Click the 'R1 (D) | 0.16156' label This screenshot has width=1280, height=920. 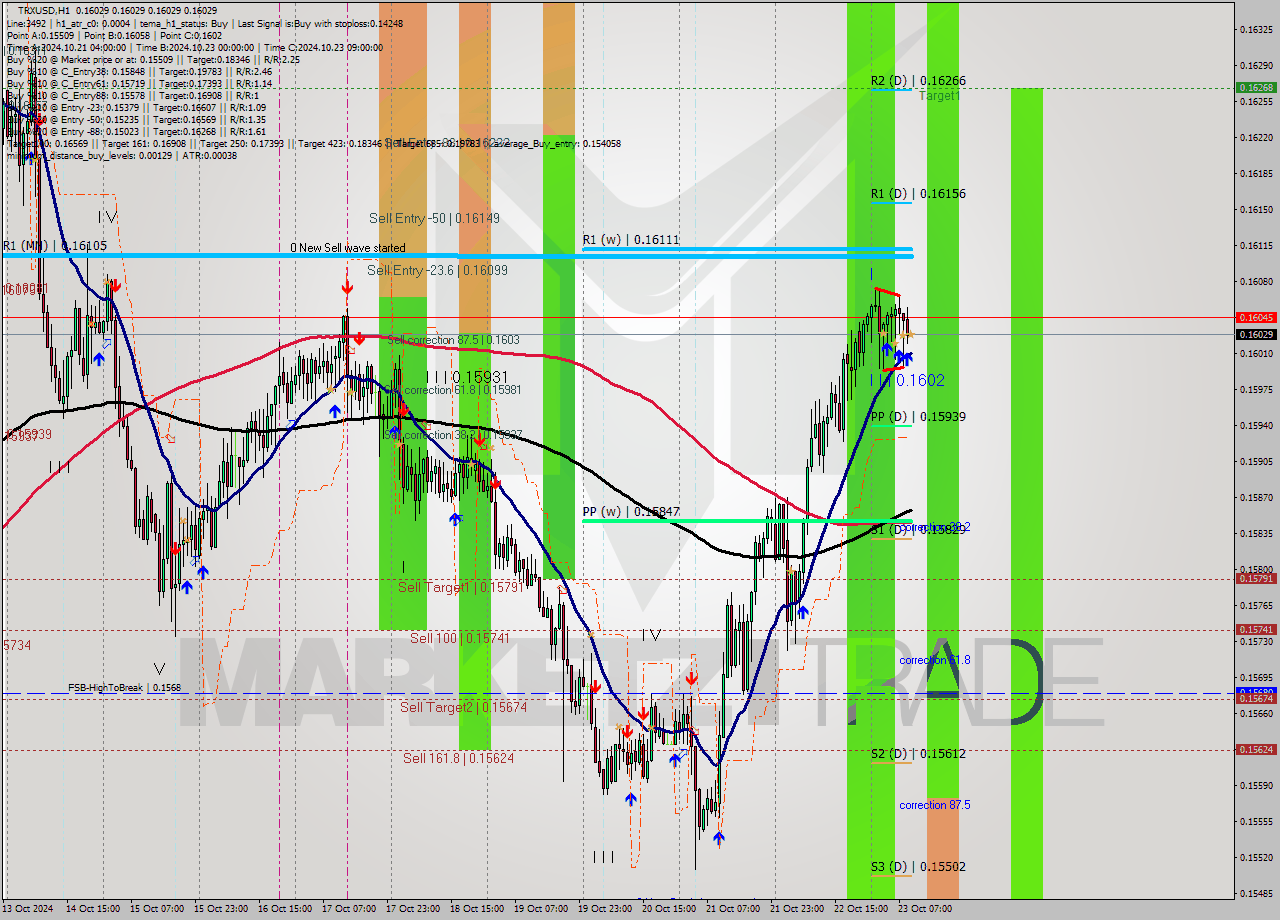pos(918,194)
